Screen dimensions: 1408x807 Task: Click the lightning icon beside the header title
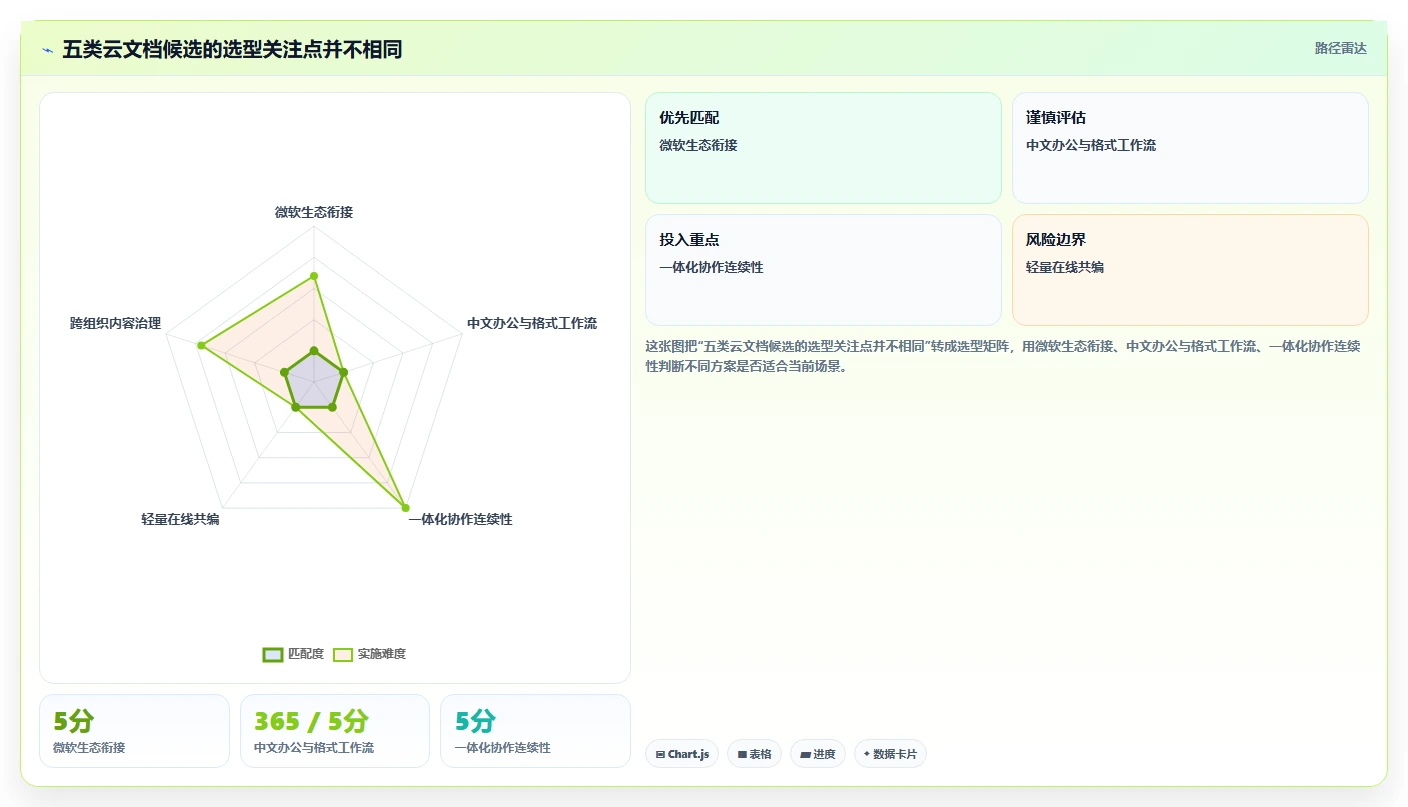(47, 49)
